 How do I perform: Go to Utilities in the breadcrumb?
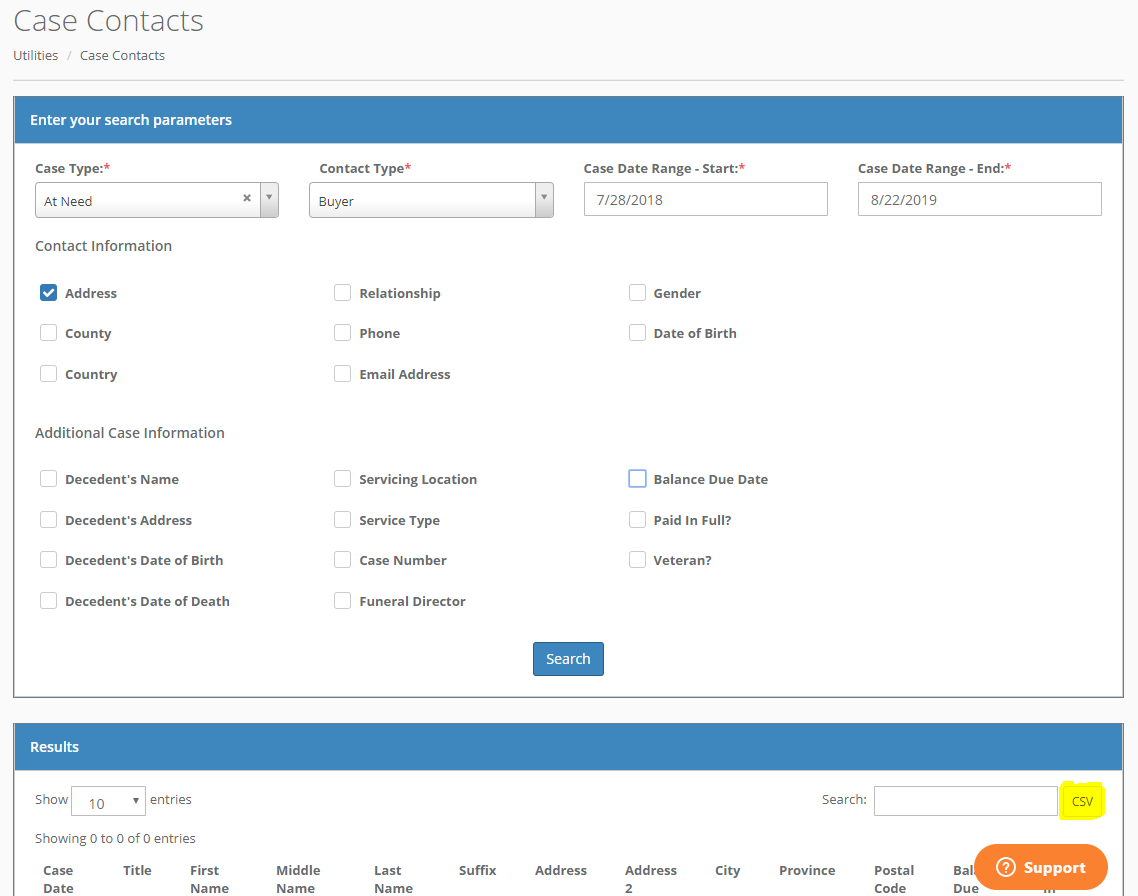pyautogui.click(x=35, y=55)
